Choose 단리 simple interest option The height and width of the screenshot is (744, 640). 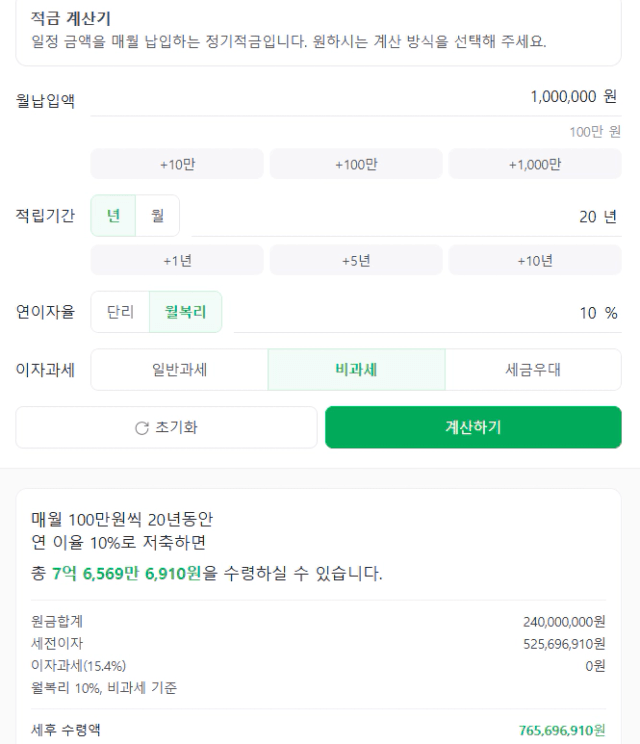[120, 312]
